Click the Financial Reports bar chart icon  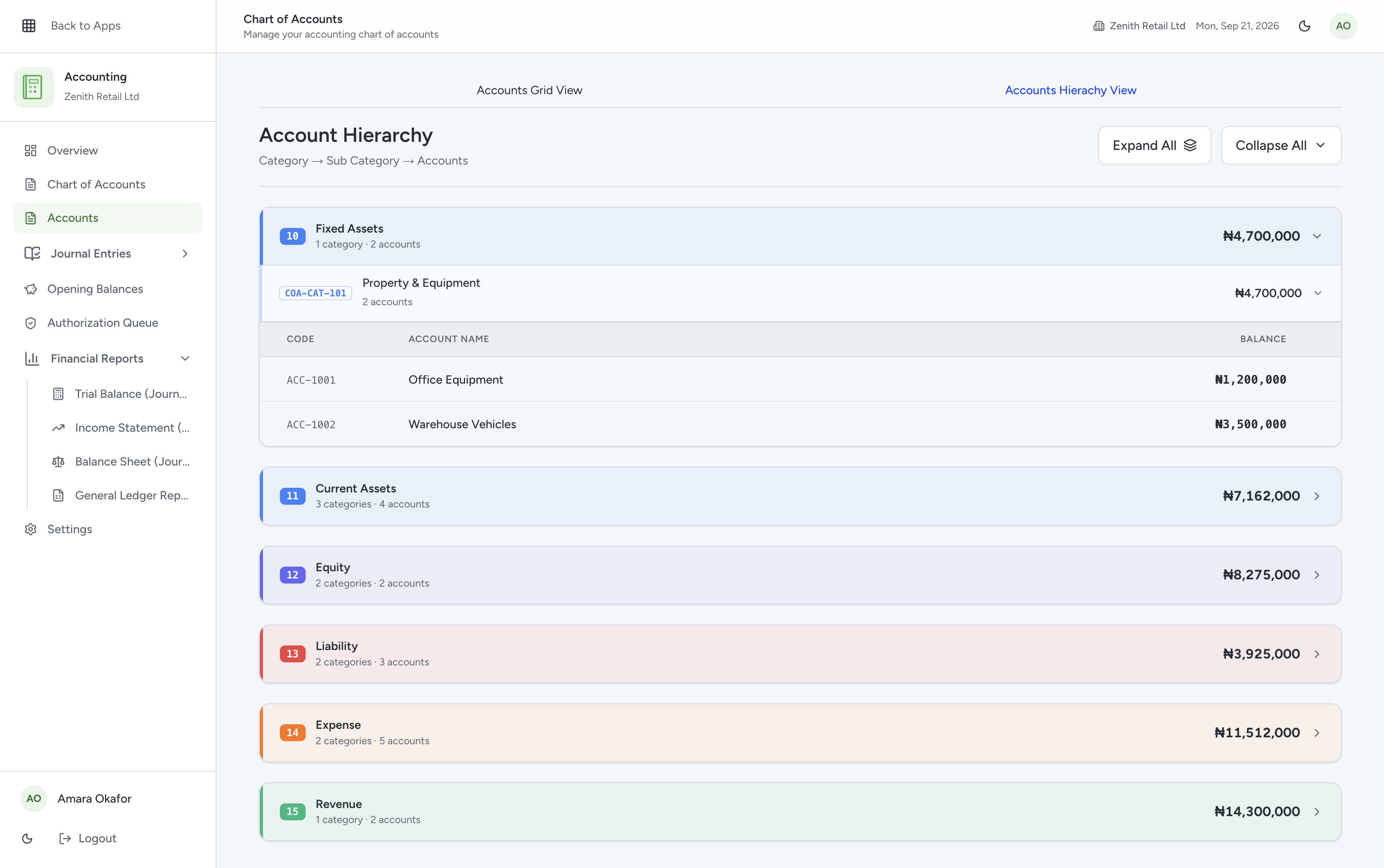(x=32, y=358)
